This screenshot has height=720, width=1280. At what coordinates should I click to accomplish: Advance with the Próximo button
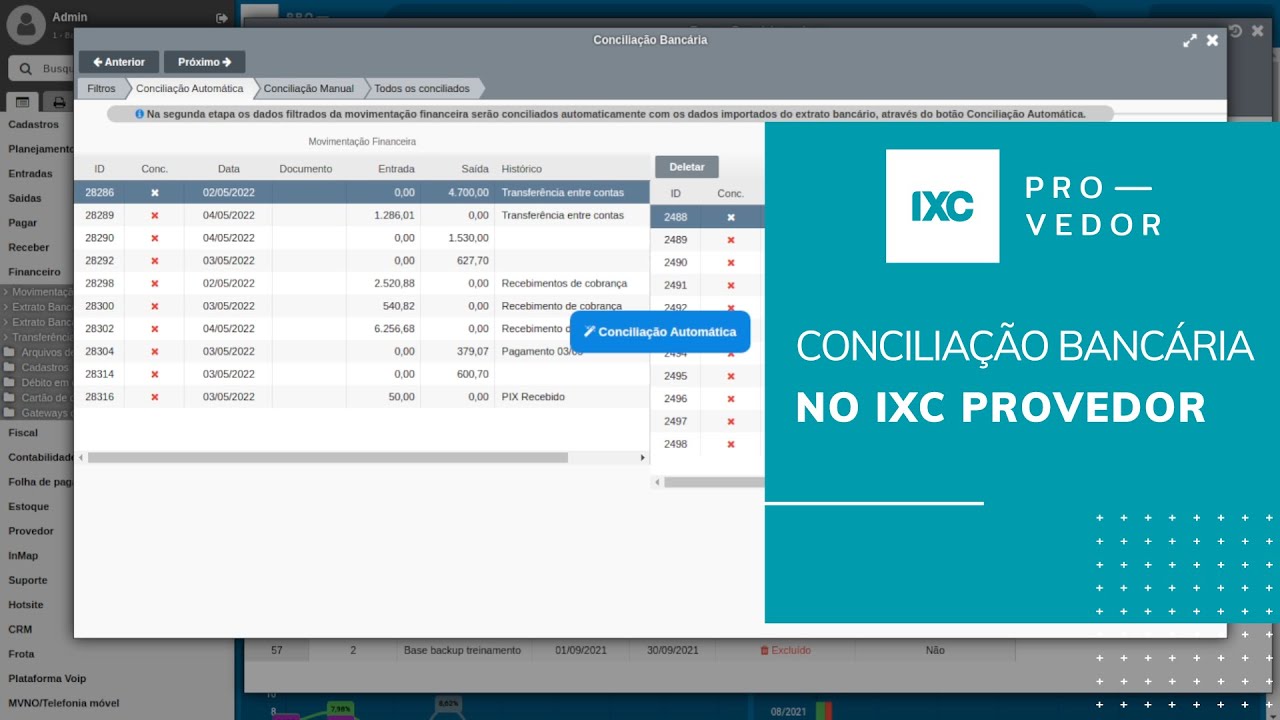204,62
